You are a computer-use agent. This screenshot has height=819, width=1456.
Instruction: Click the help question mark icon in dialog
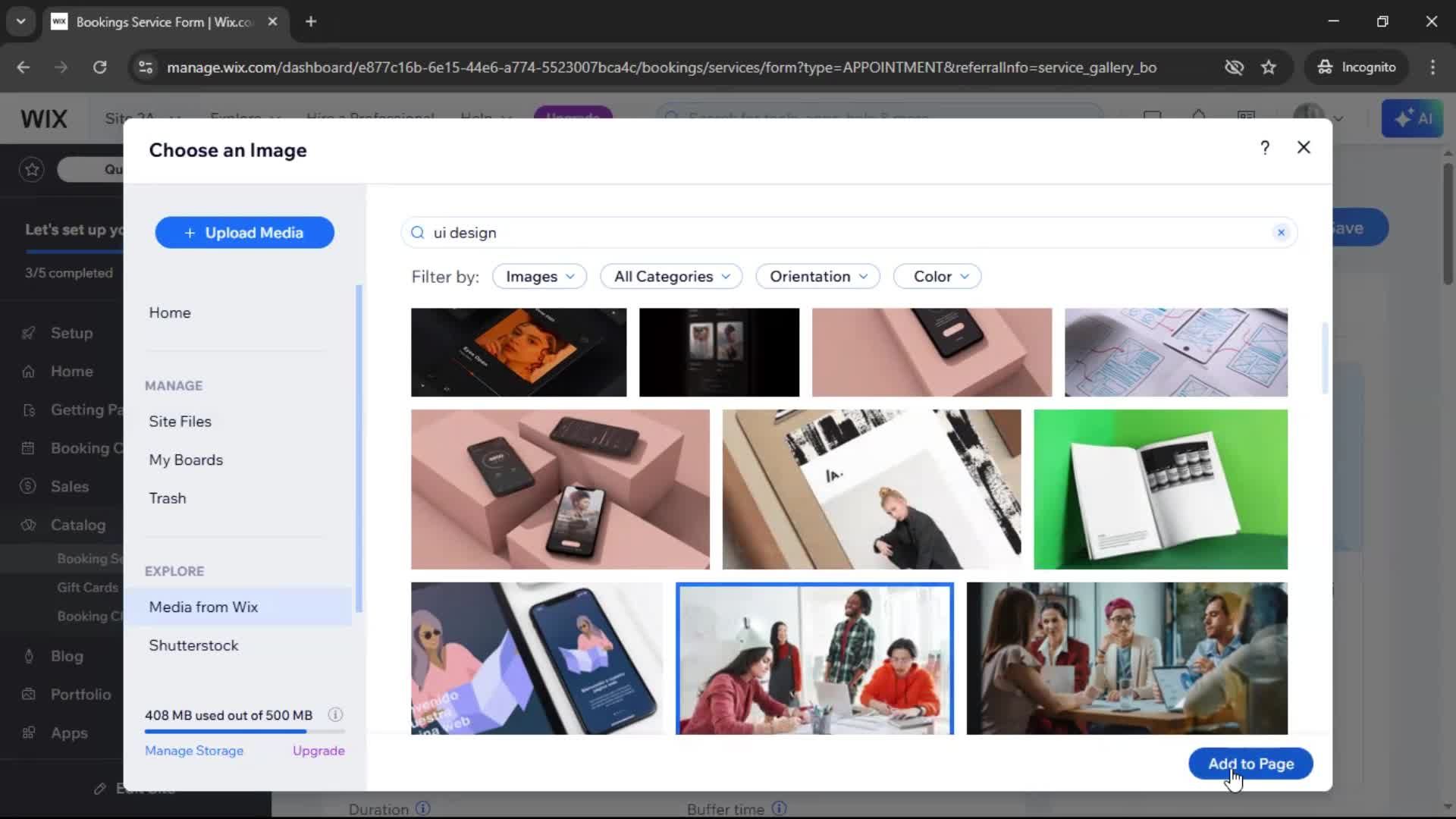(1264, 148)
